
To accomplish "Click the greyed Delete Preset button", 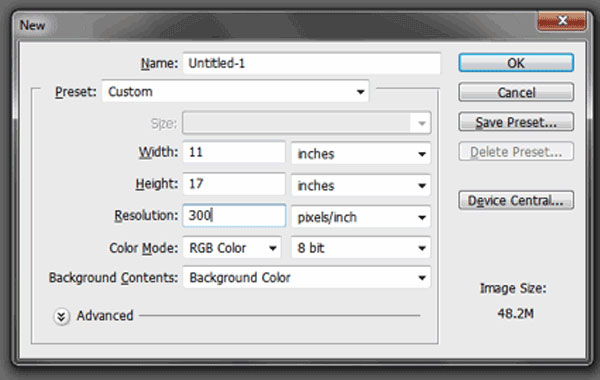I will [x=516, y=152].
